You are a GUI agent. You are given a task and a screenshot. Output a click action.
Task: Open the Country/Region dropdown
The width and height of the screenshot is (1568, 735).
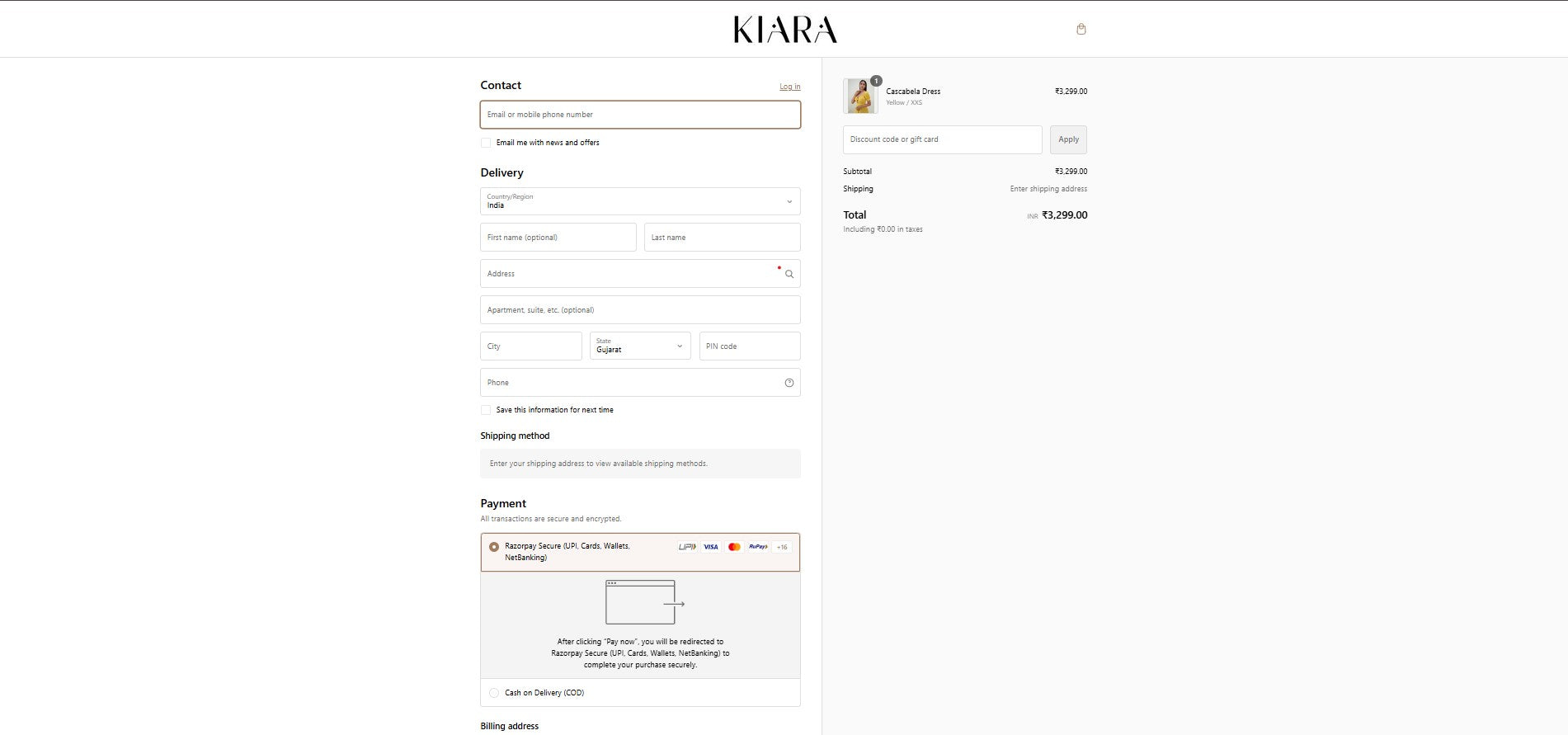pyautogui.click(x=640, y=201)
